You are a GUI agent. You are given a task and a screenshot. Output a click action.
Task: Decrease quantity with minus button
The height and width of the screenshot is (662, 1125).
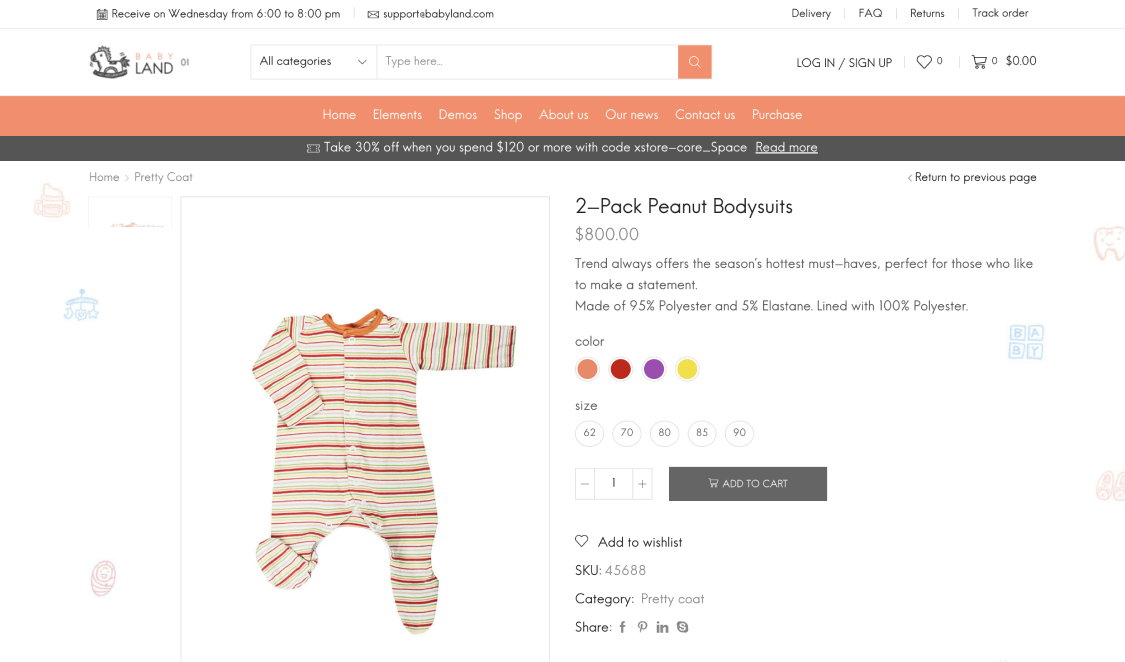point(585,484)
